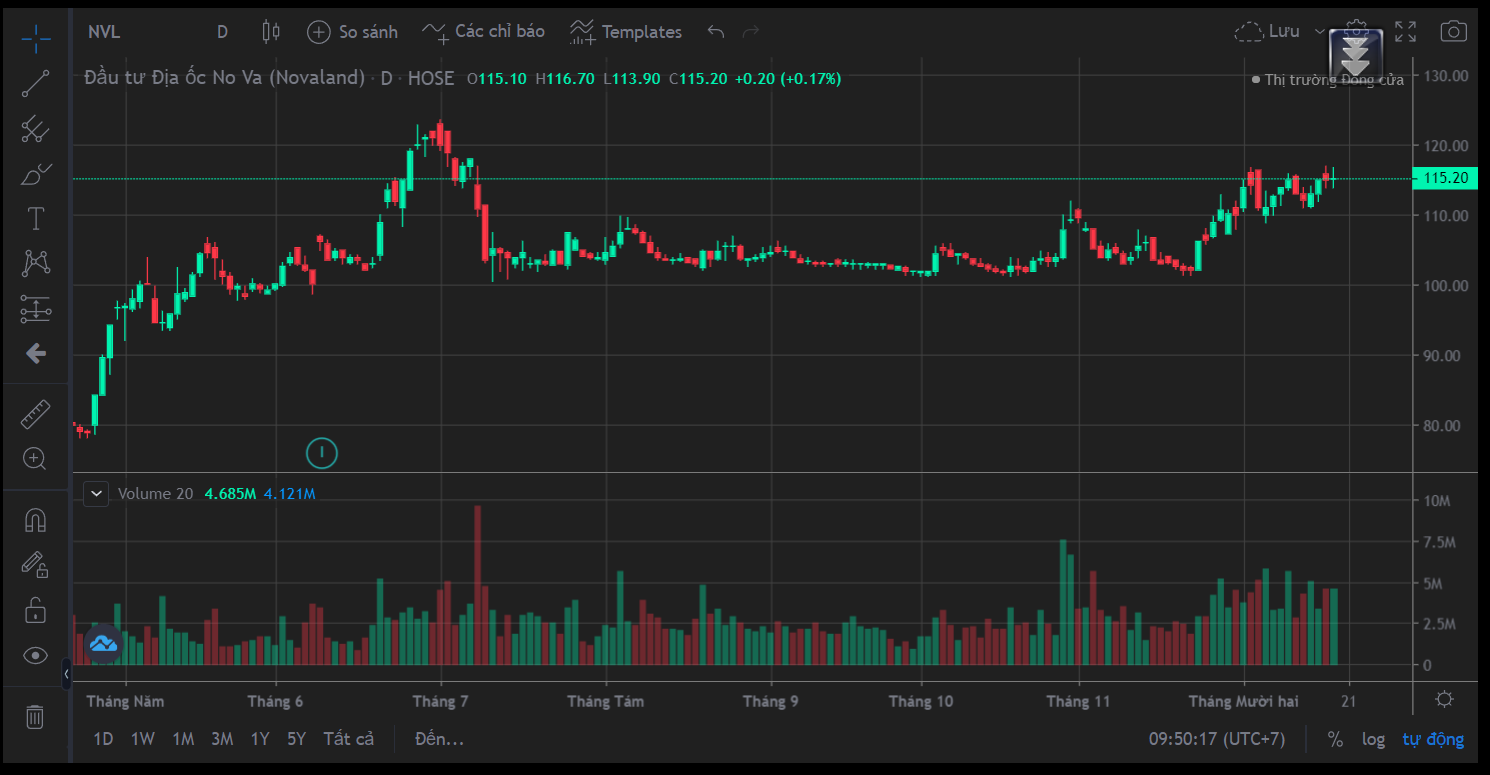
Task: Open the forecasting and measurement tools
Action: click(x=36, y=309)
